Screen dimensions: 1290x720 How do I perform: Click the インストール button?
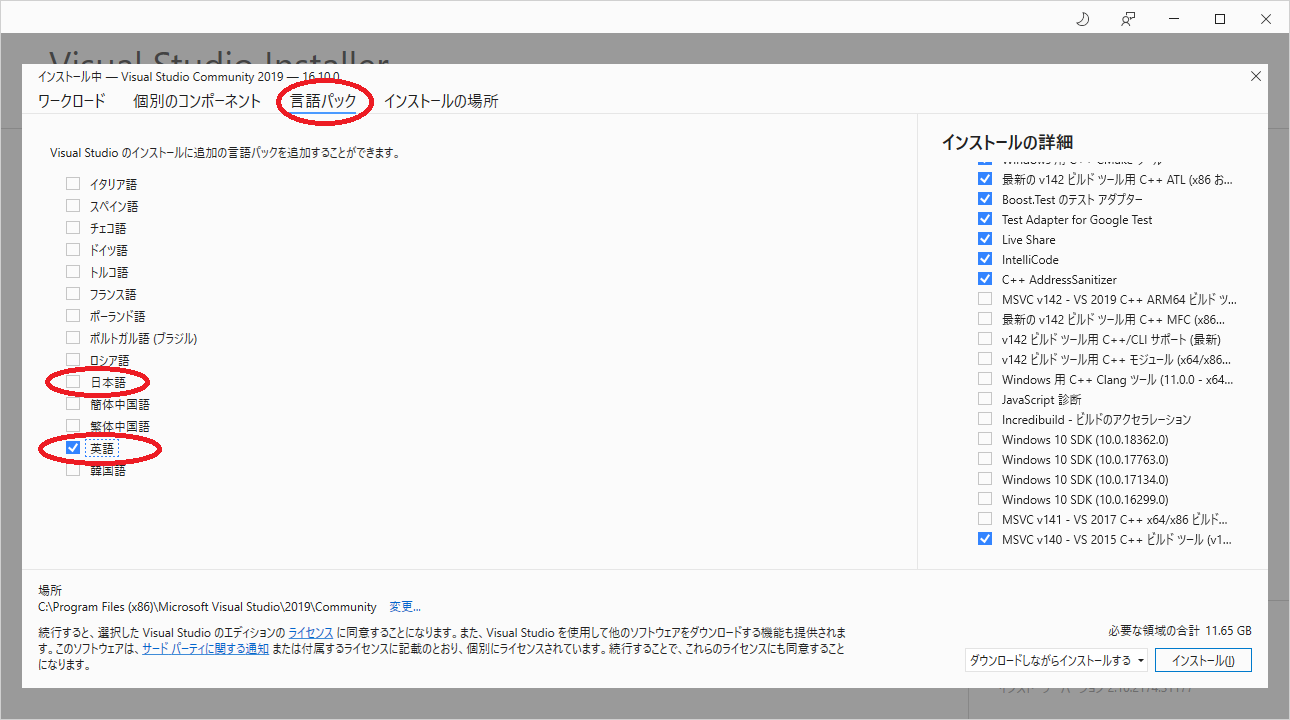[x=1203, y=660]
